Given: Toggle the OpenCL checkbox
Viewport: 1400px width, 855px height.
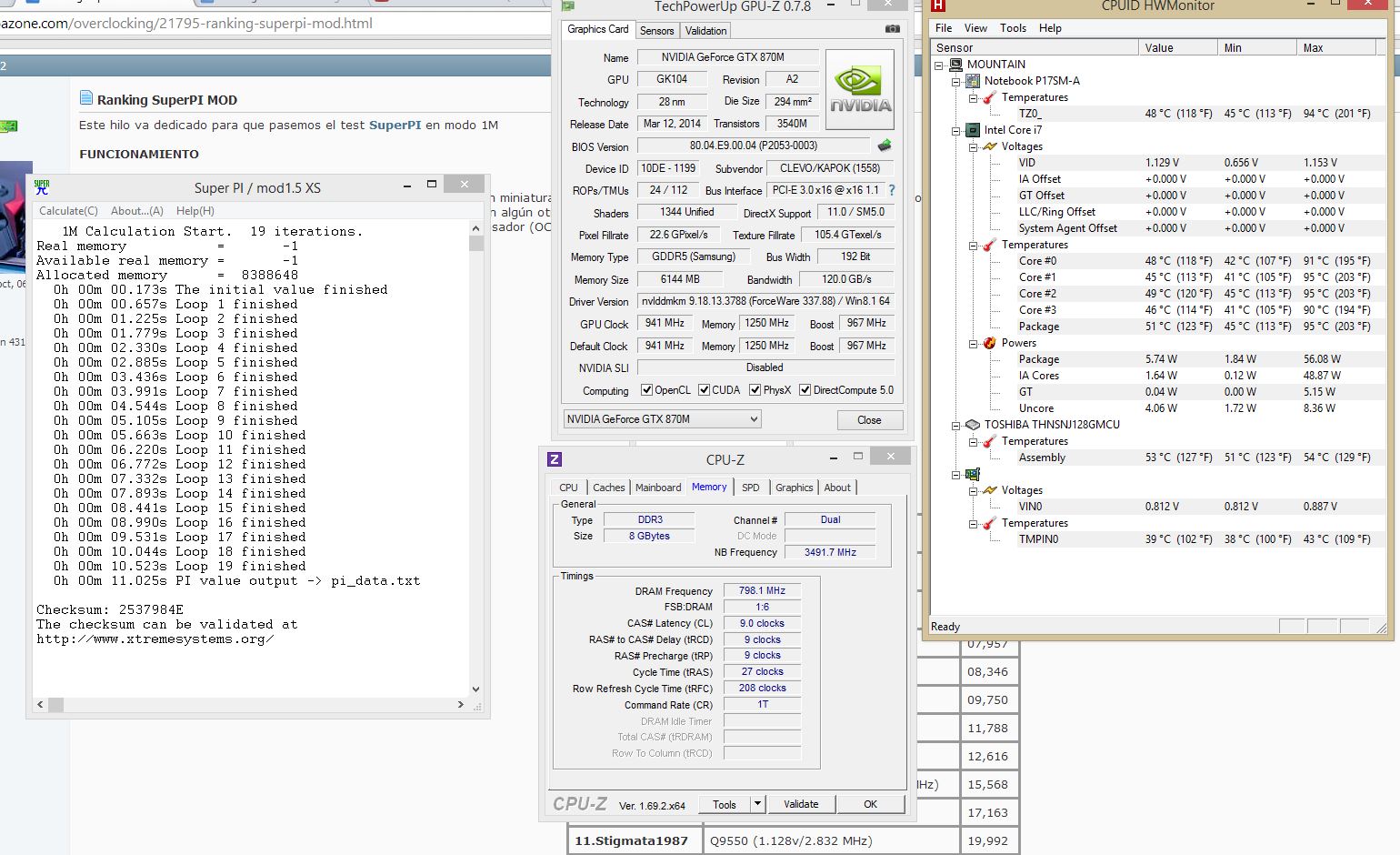Looking at the screenshot, I should pos(646,390).
